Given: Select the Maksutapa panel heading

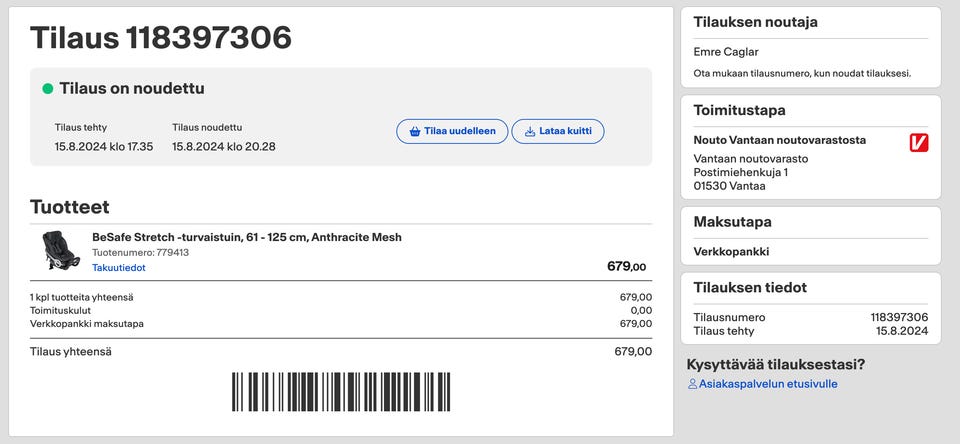Looking at the screenshot, I should click(x=732, y=221).
